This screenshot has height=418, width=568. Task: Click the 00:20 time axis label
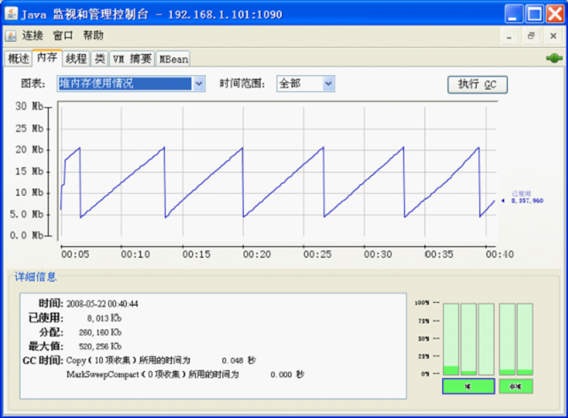pos(257,254)
